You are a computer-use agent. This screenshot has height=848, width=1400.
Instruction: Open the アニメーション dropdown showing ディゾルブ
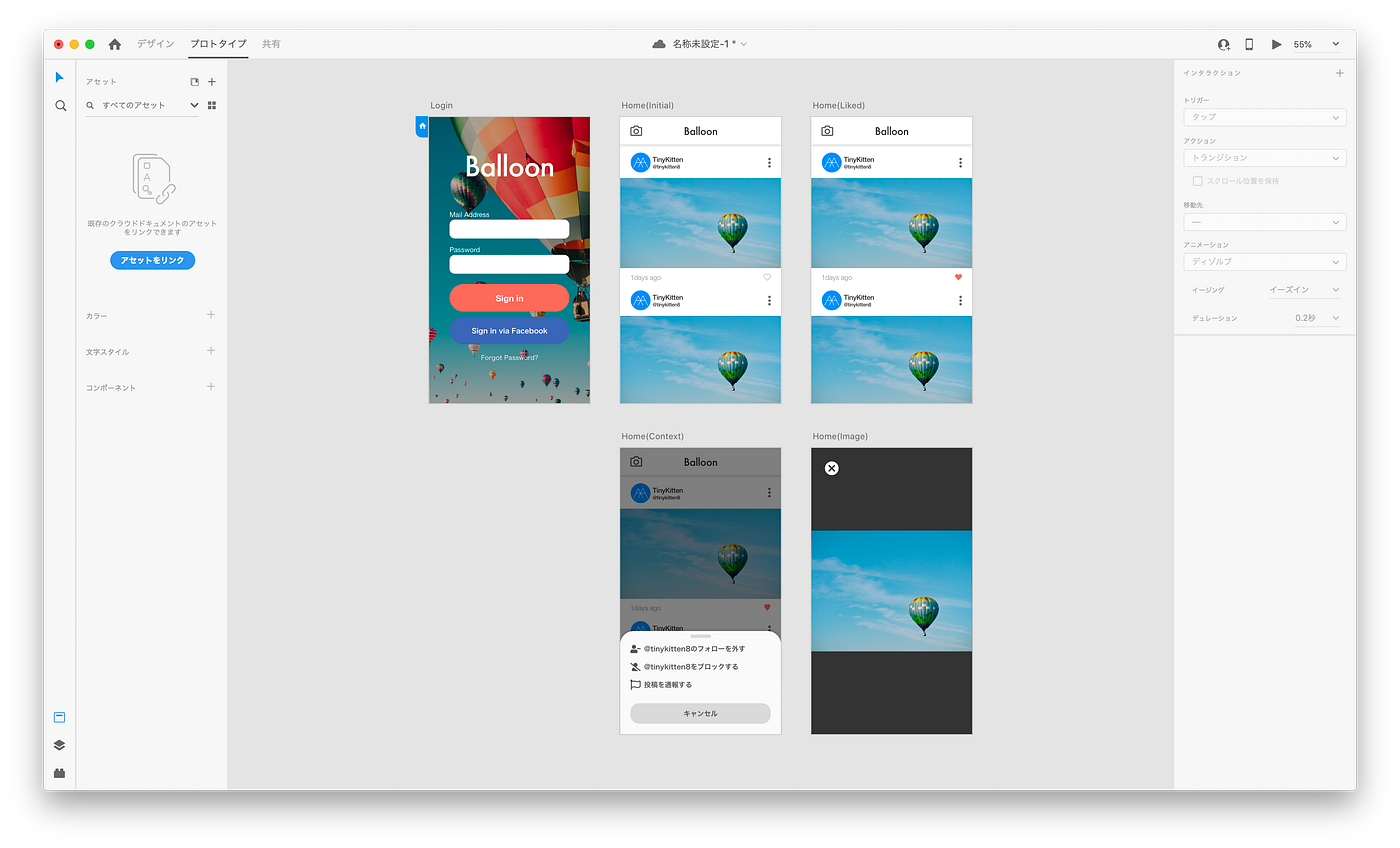point(1264,262)
